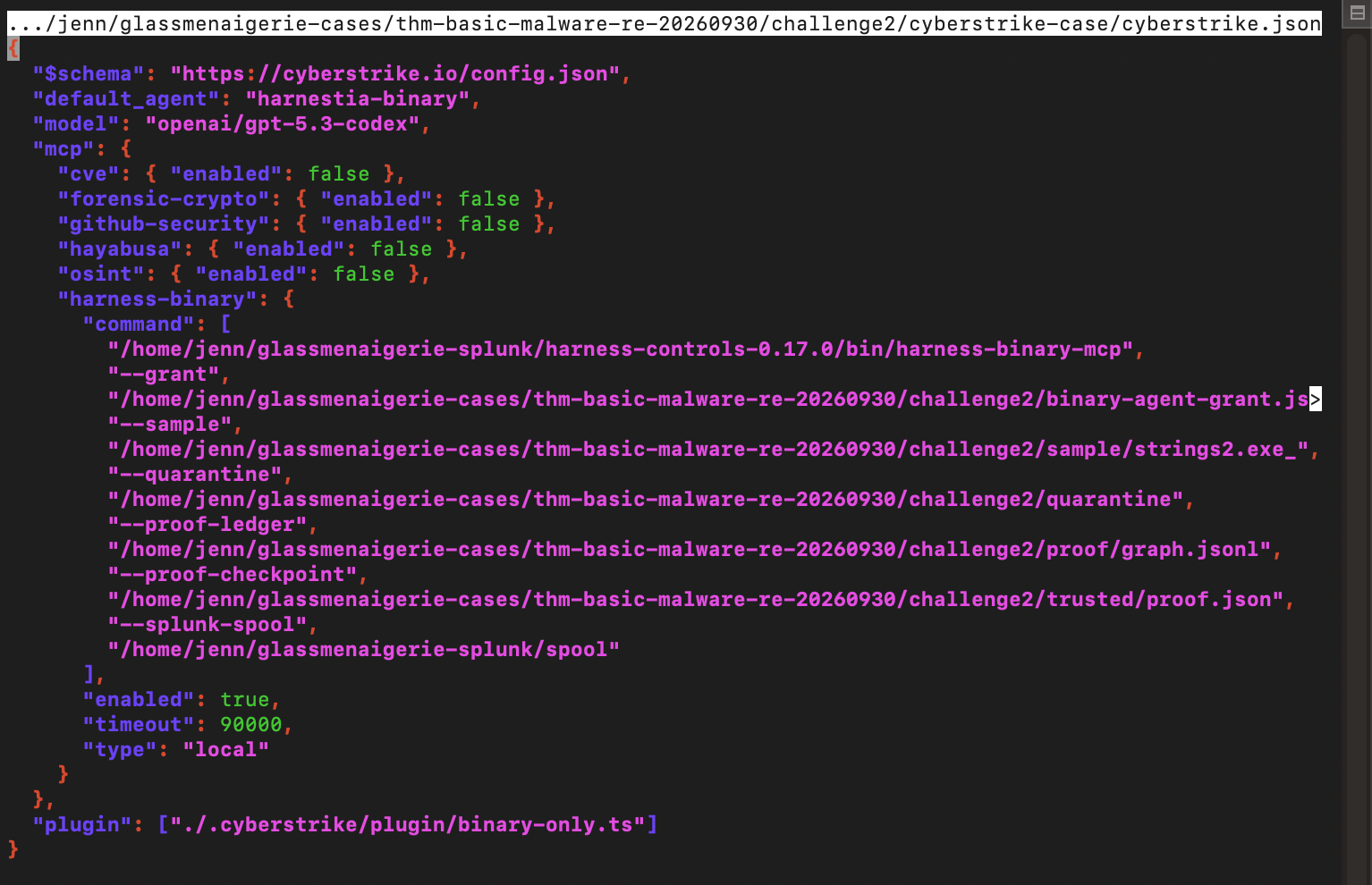Viewport: 1372px width, 885px height.
Task: Click the "--grant" argument
Action: click(x=164, y=374)
